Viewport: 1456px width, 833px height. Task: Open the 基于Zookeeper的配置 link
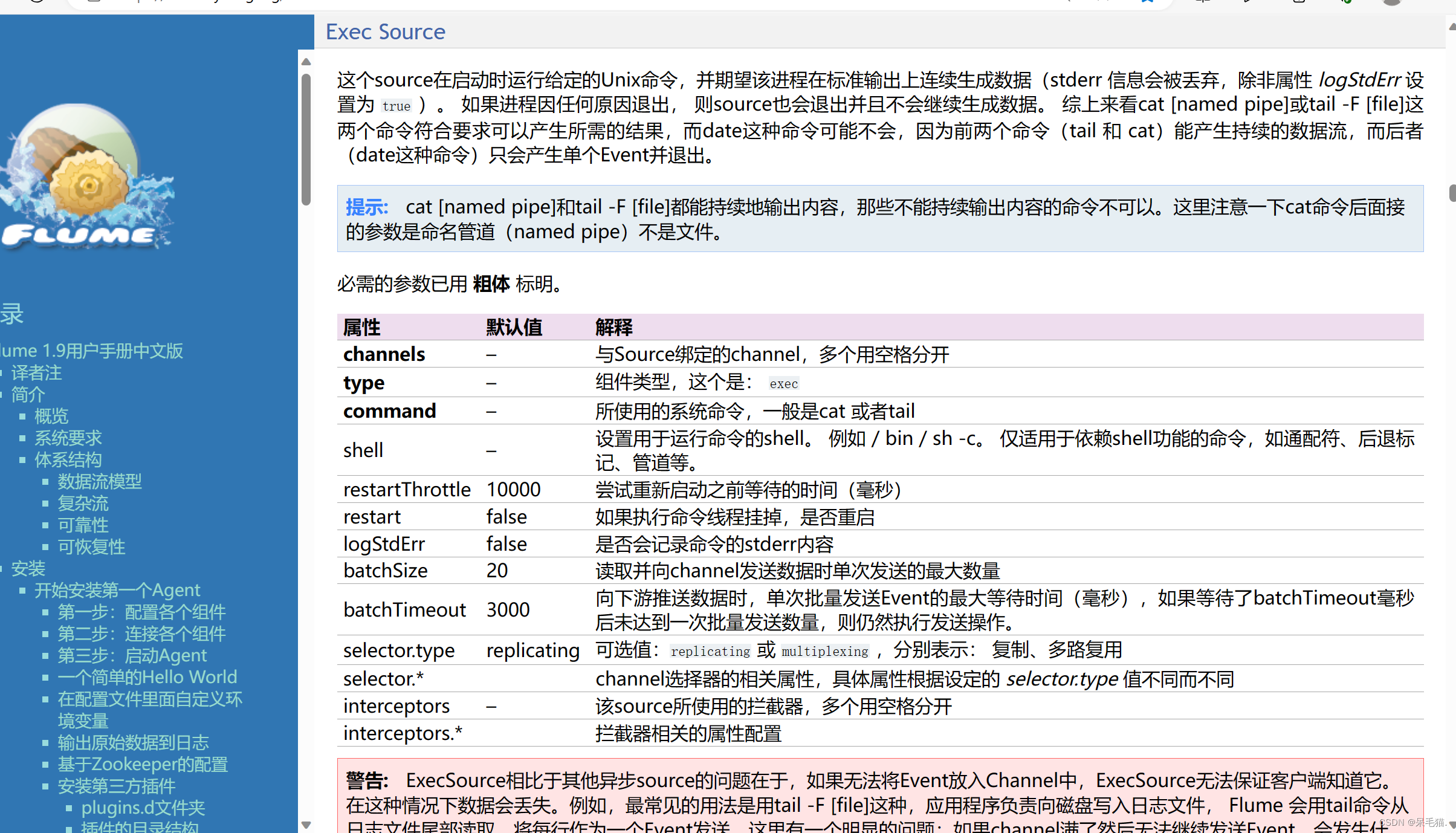143,764
